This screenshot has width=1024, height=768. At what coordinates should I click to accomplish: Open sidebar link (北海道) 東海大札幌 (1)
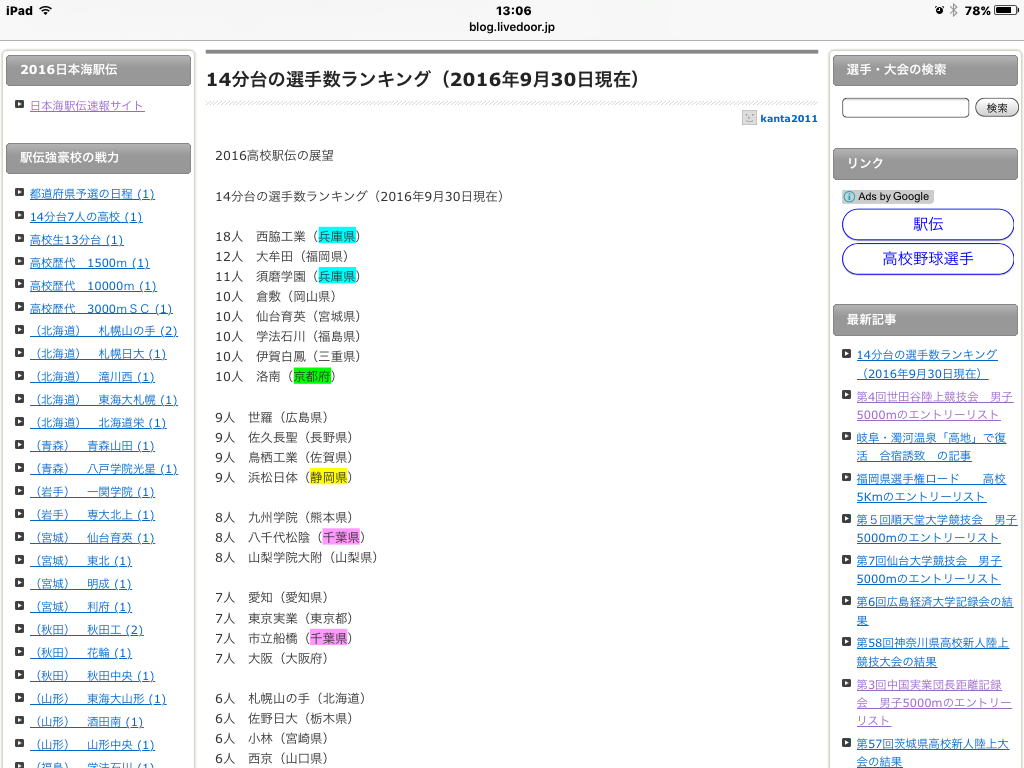coord(104,400)
